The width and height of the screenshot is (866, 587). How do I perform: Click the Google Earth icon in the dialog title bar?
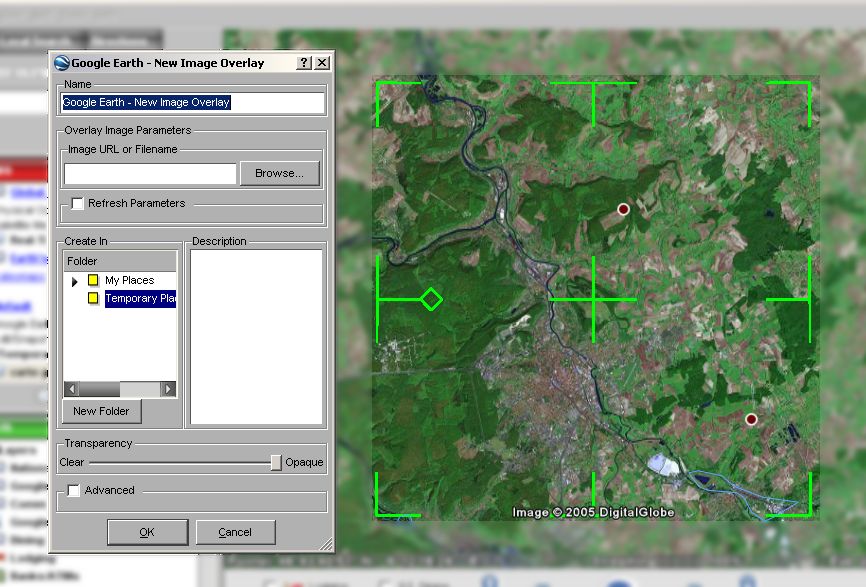click(x=62, y=63)
